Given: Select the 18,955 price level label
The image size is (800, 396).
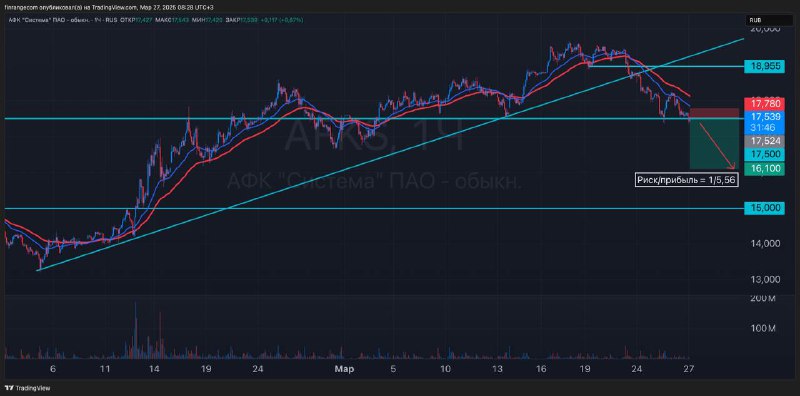Looking at the screenshot, I should point(763,66).
